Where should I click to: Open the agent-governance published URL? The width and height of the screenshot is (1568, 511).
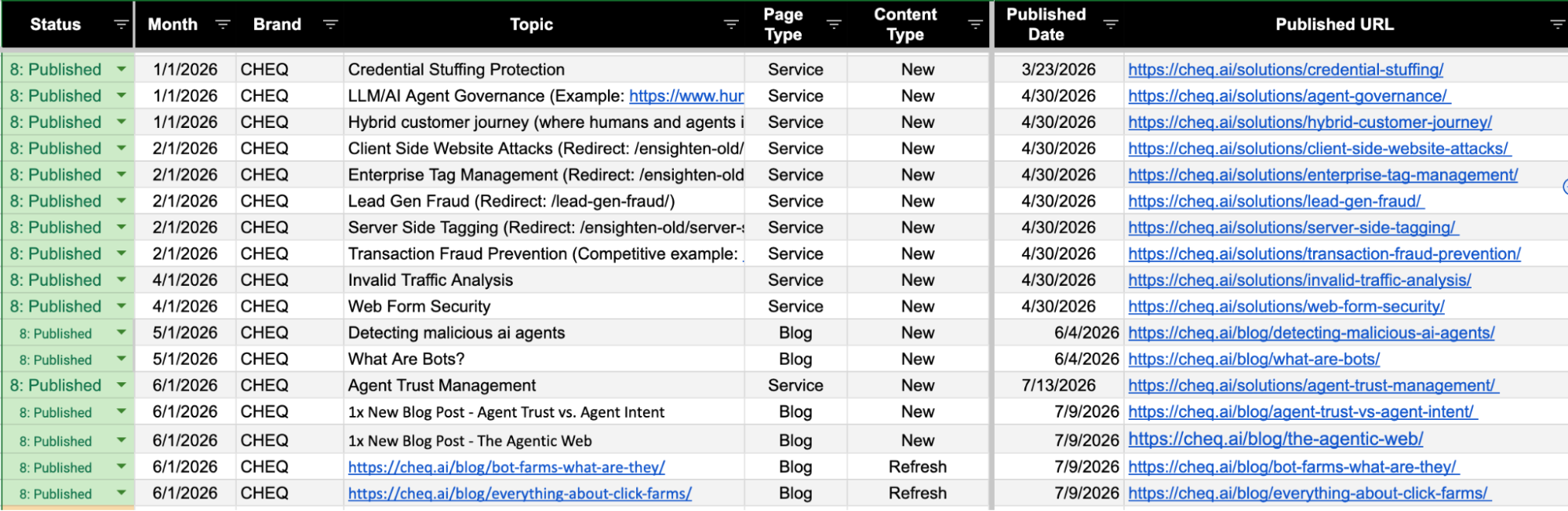tap(1289, 96)
